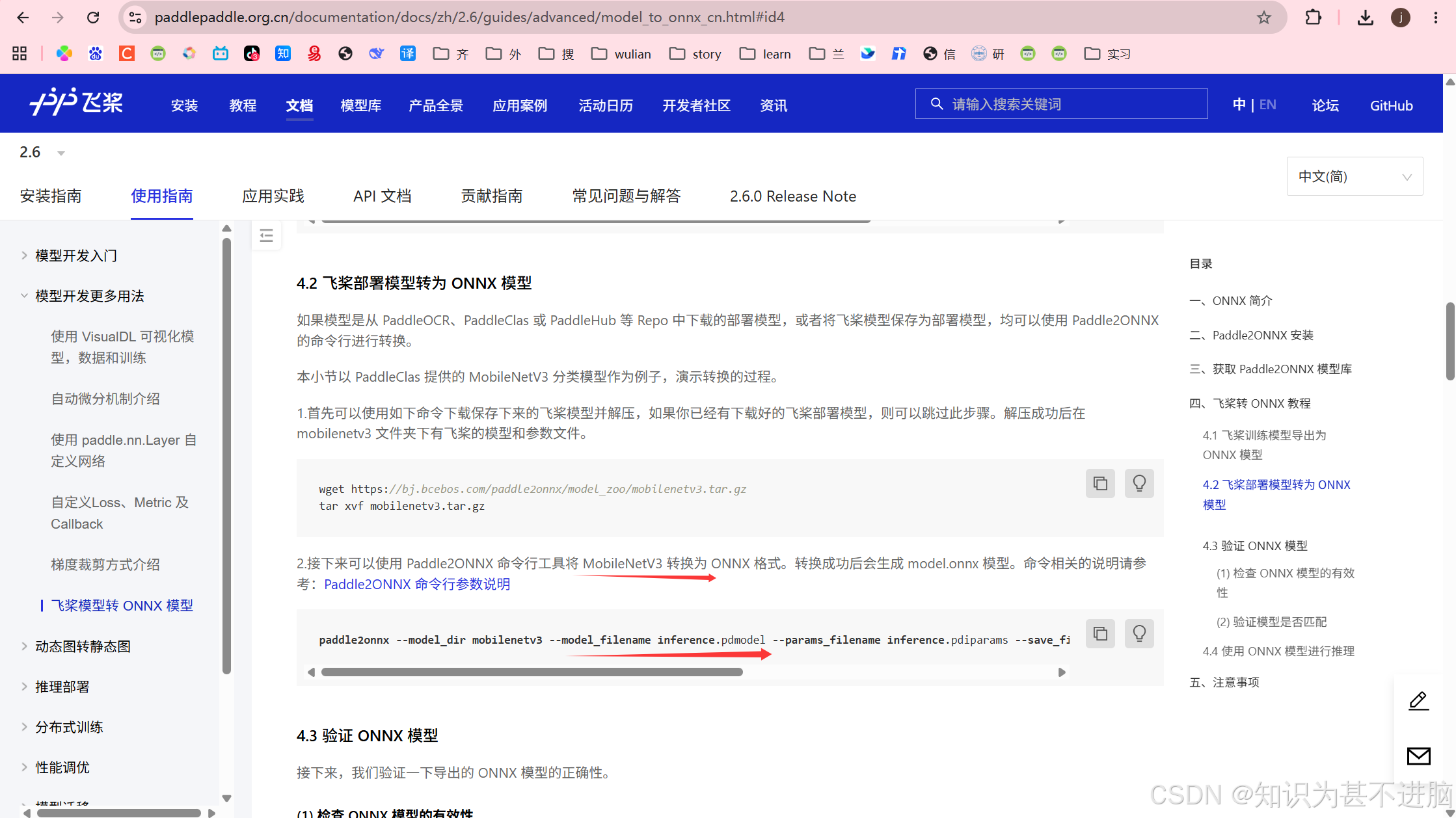Open the apps grid in bookmarks bar
The width and height of the screenshot is (1456, 818).
pos(20,53)
